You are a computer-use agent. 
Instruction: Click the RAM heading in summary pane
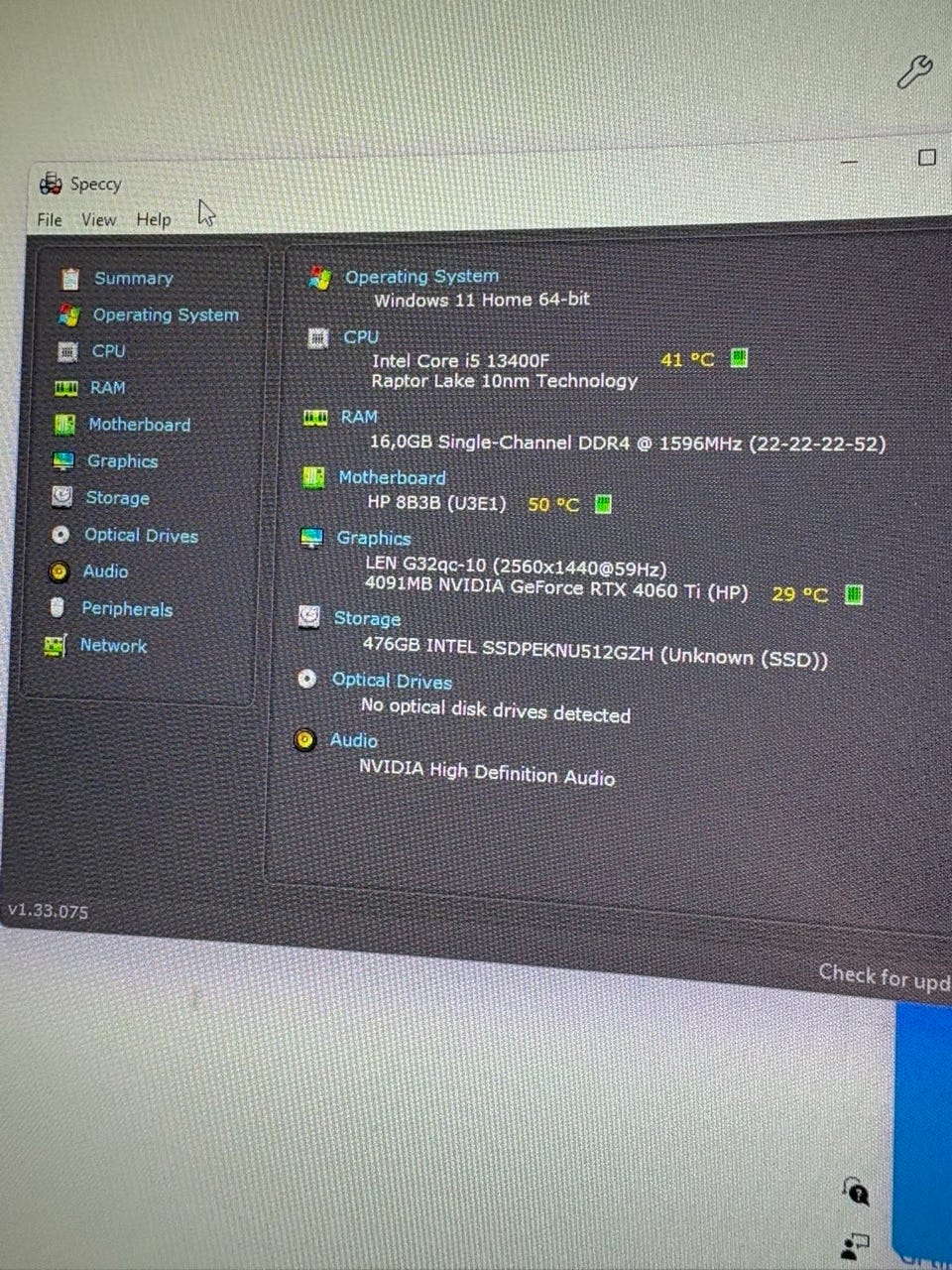pyautogui.click(x=359, y=417)
